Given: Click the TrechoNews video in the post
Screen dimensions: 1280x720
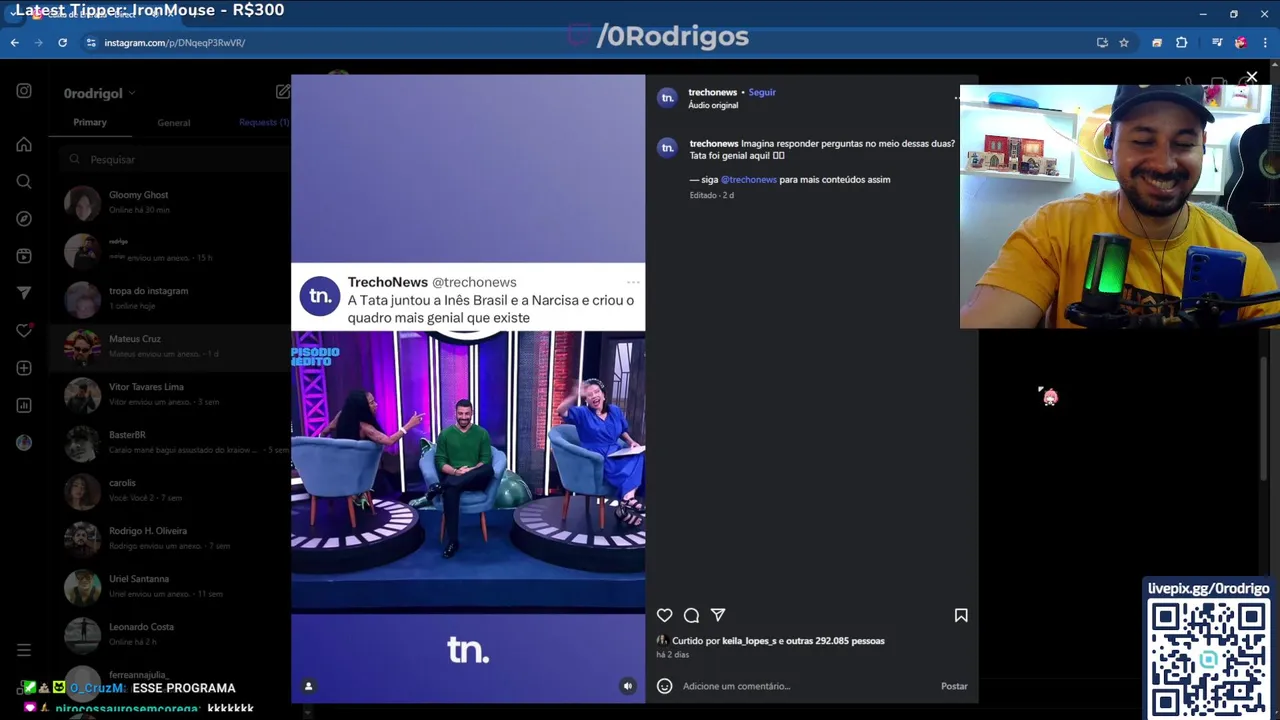Looking at the screenshot, I should [x=468, y=388].
